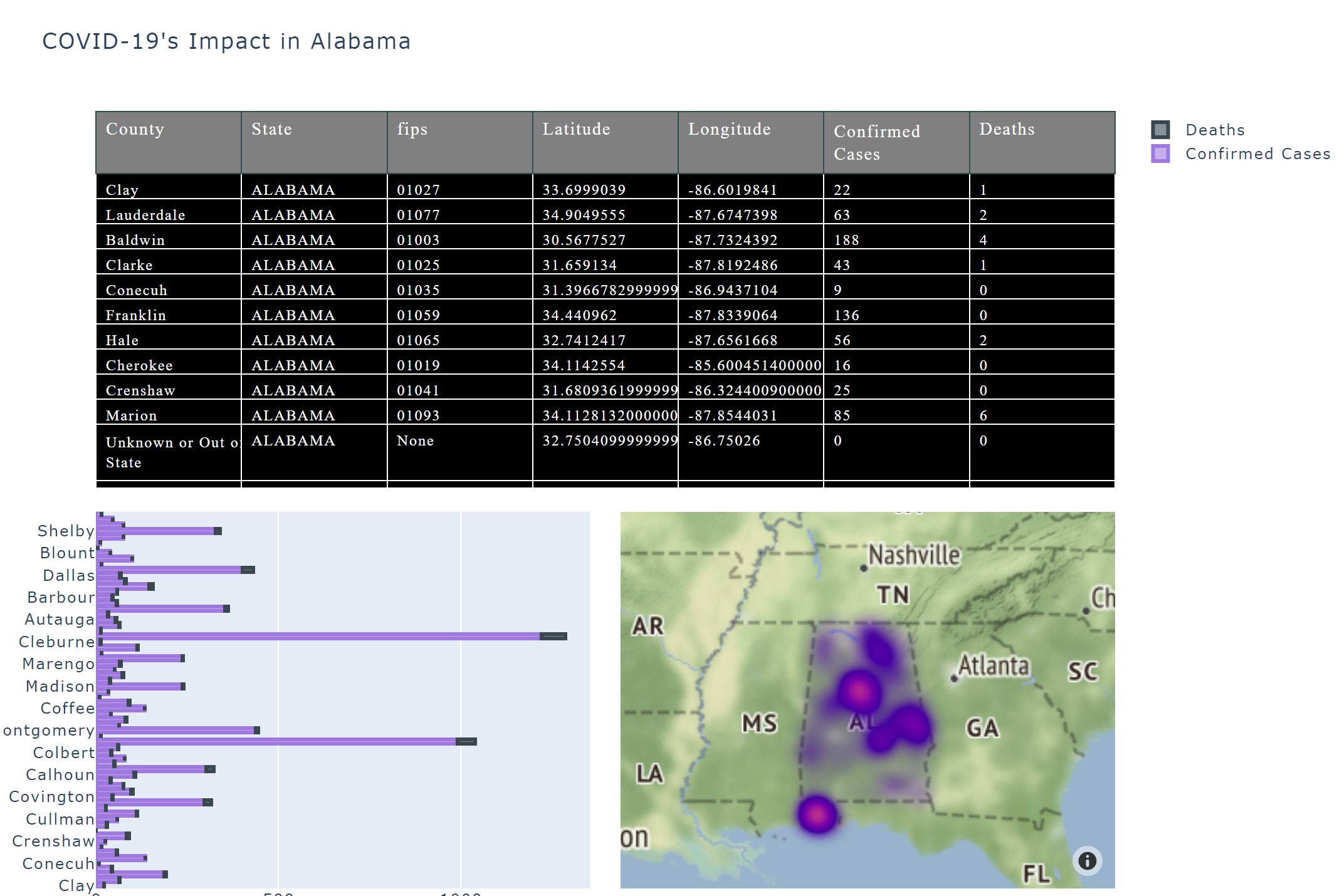
Task: Select the Hale county cell
Action: click(169, 337)
